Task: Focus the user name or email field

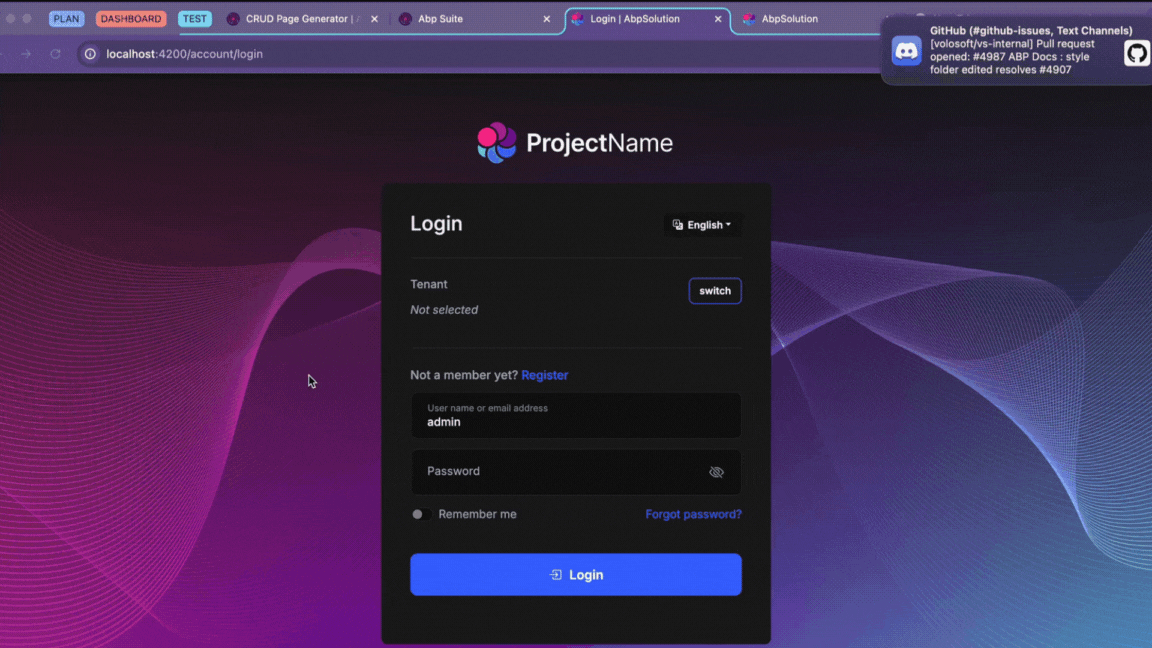Action: (576, 416)
